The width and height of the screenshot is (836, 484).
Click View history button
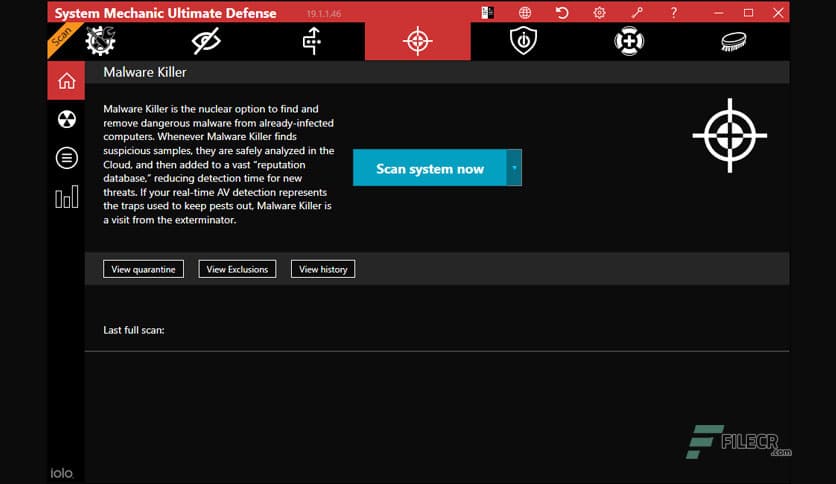pos(323,269)
